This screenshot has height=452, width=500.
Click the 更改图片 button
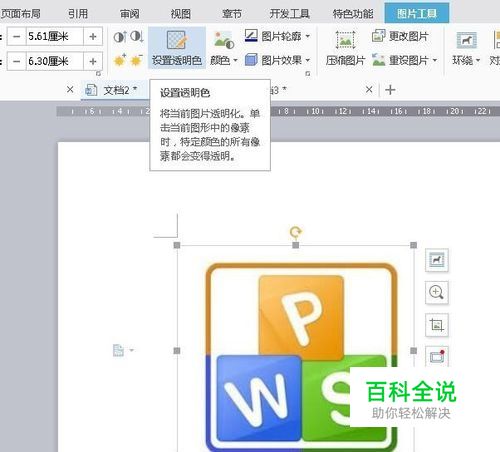[400, 36]
